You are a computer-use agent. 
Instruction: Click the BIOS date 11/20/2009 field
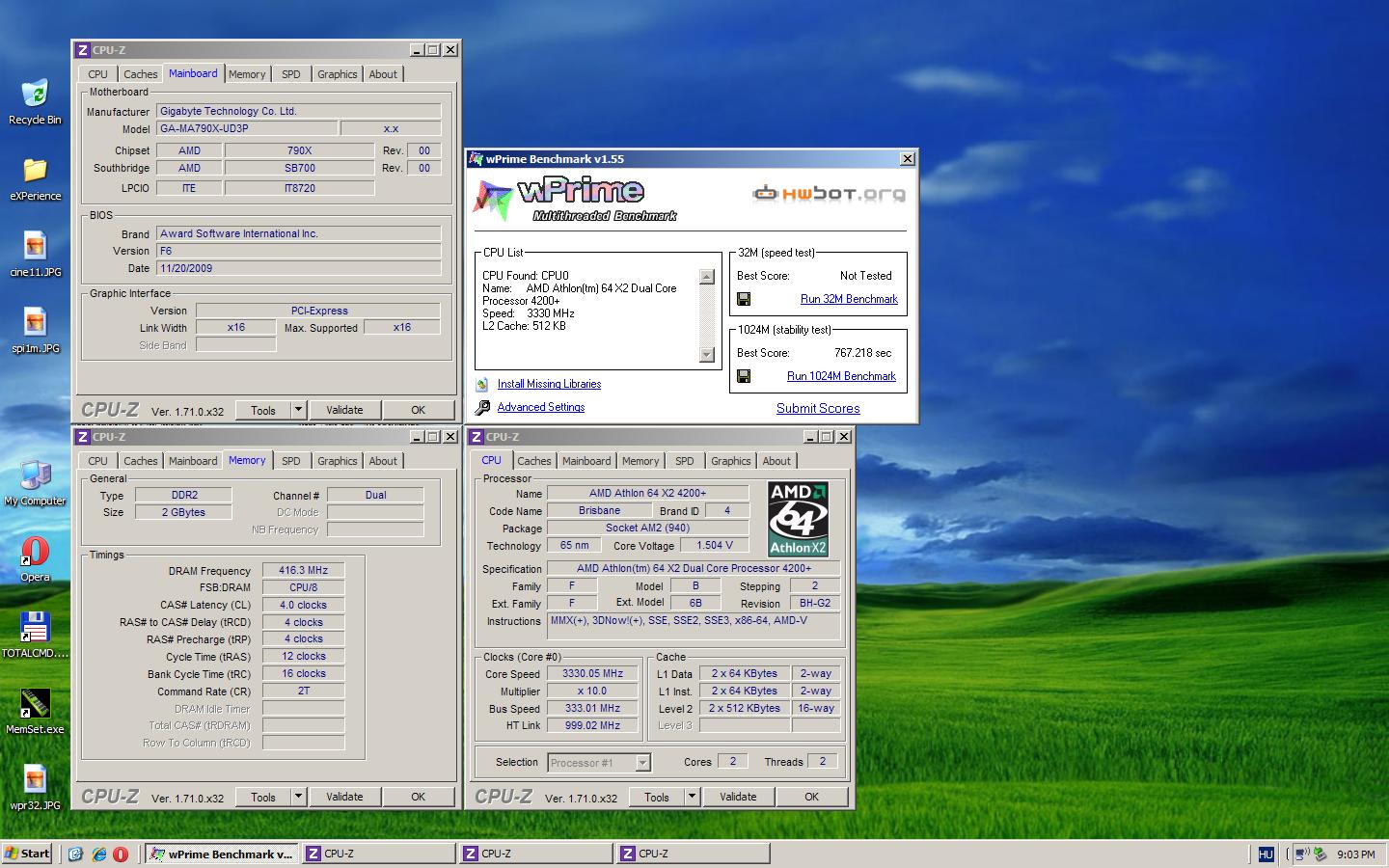(298, 268)
